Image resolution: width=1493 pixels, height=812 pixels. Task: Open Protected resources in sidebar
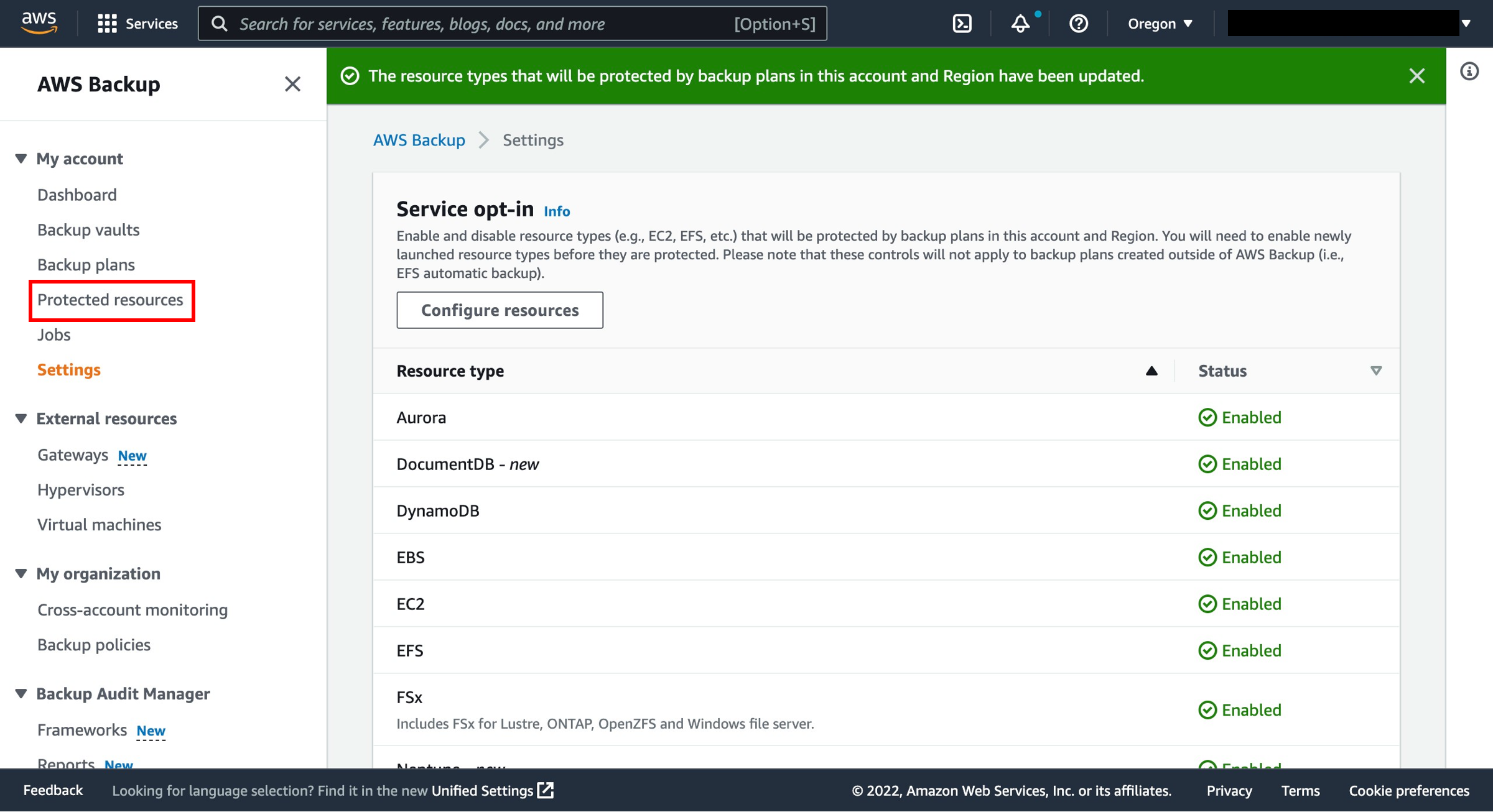[110, 300]
